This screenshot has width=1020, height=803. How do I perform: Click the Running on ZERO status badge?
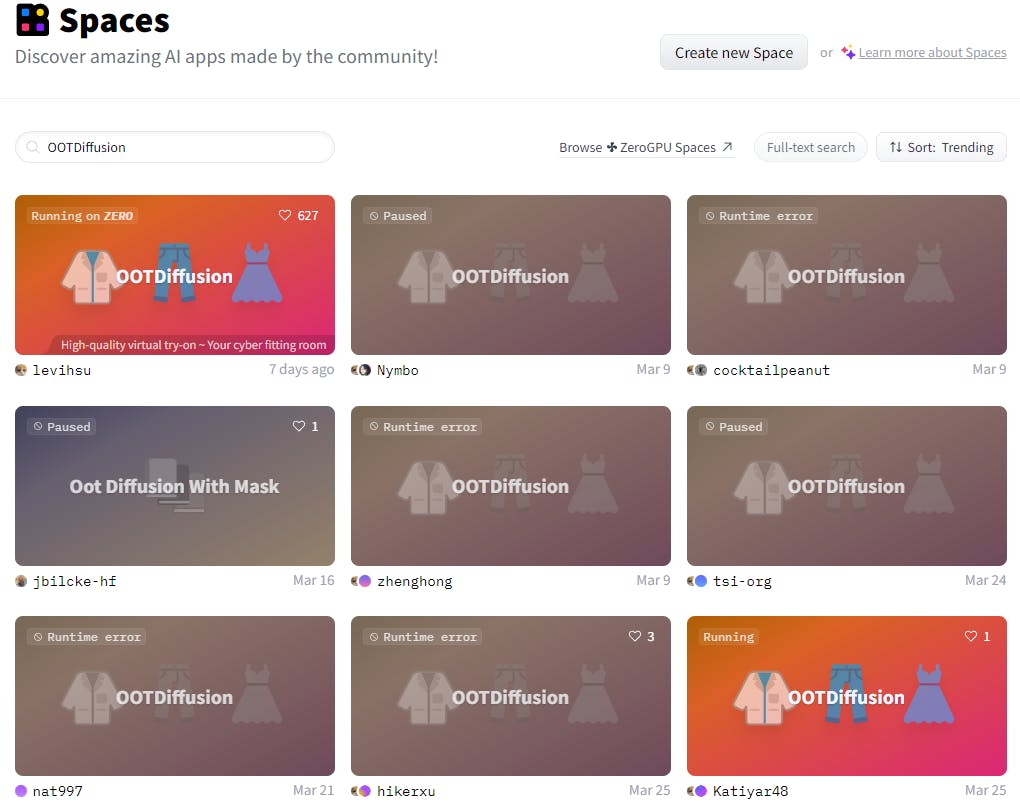(82, 216)
